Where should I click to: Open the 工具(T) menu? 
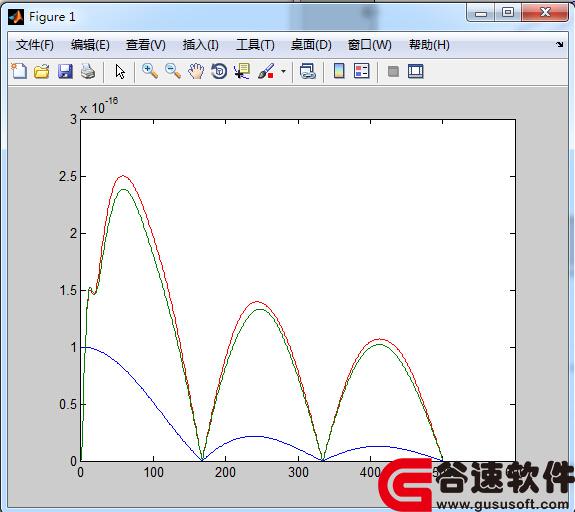[x=255, y=45]
